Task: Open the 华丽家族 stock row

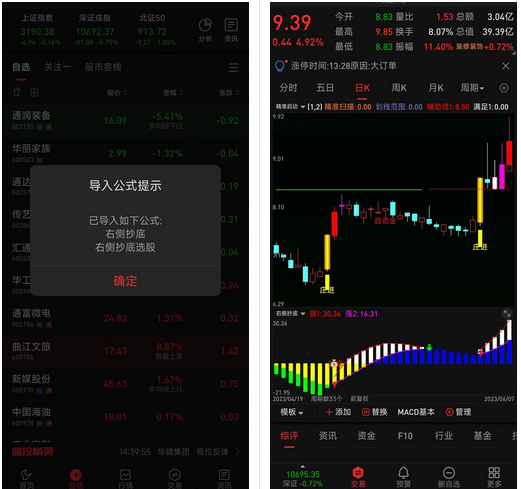Action: coord(125,153)
